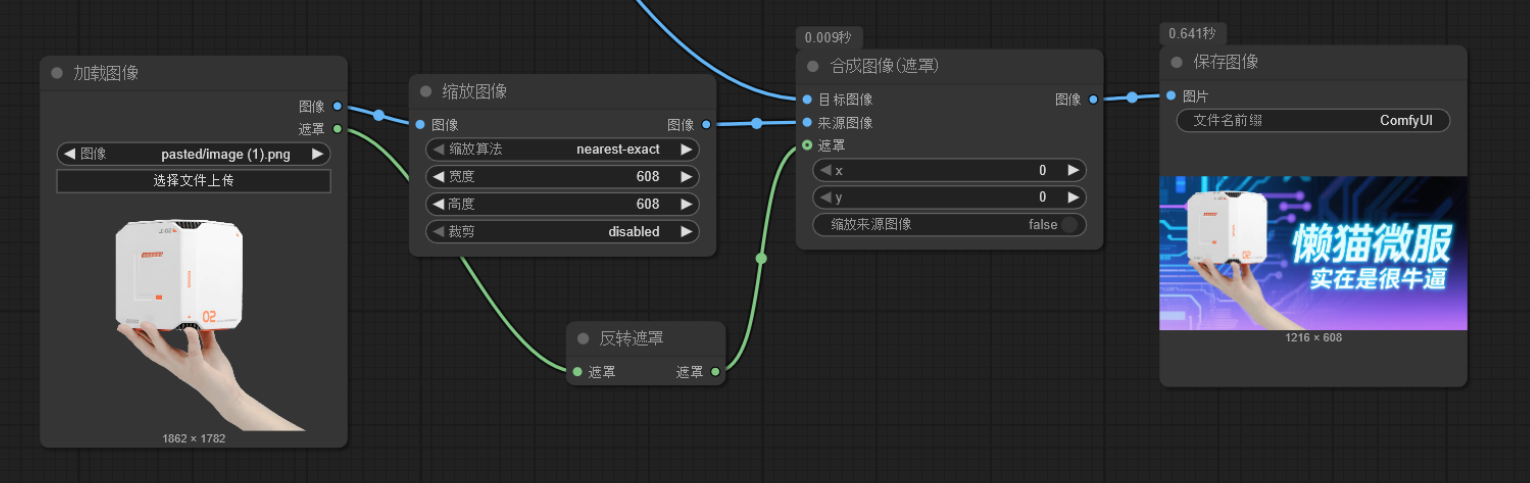The image size is (1530, 483).
Task: Increase the 高度 value
Action: pos(686,204)
